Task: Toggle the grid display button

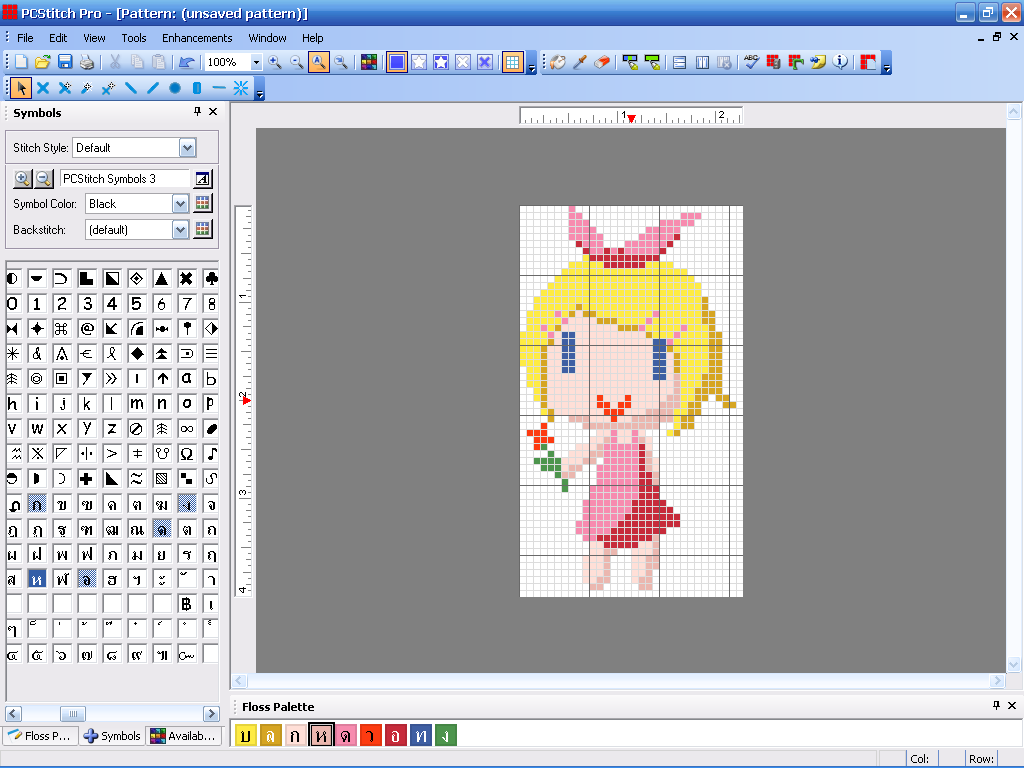Action: point(512,62)
